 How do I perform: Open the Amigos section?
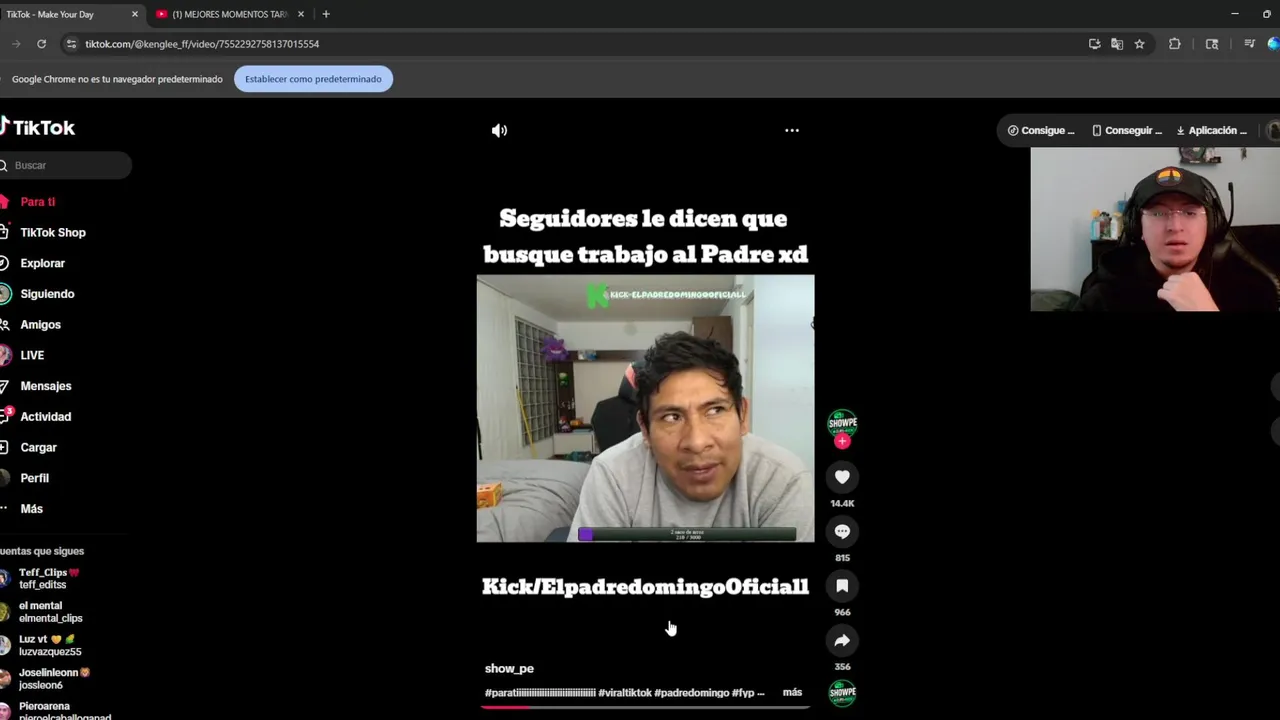[x=40, y=325]
